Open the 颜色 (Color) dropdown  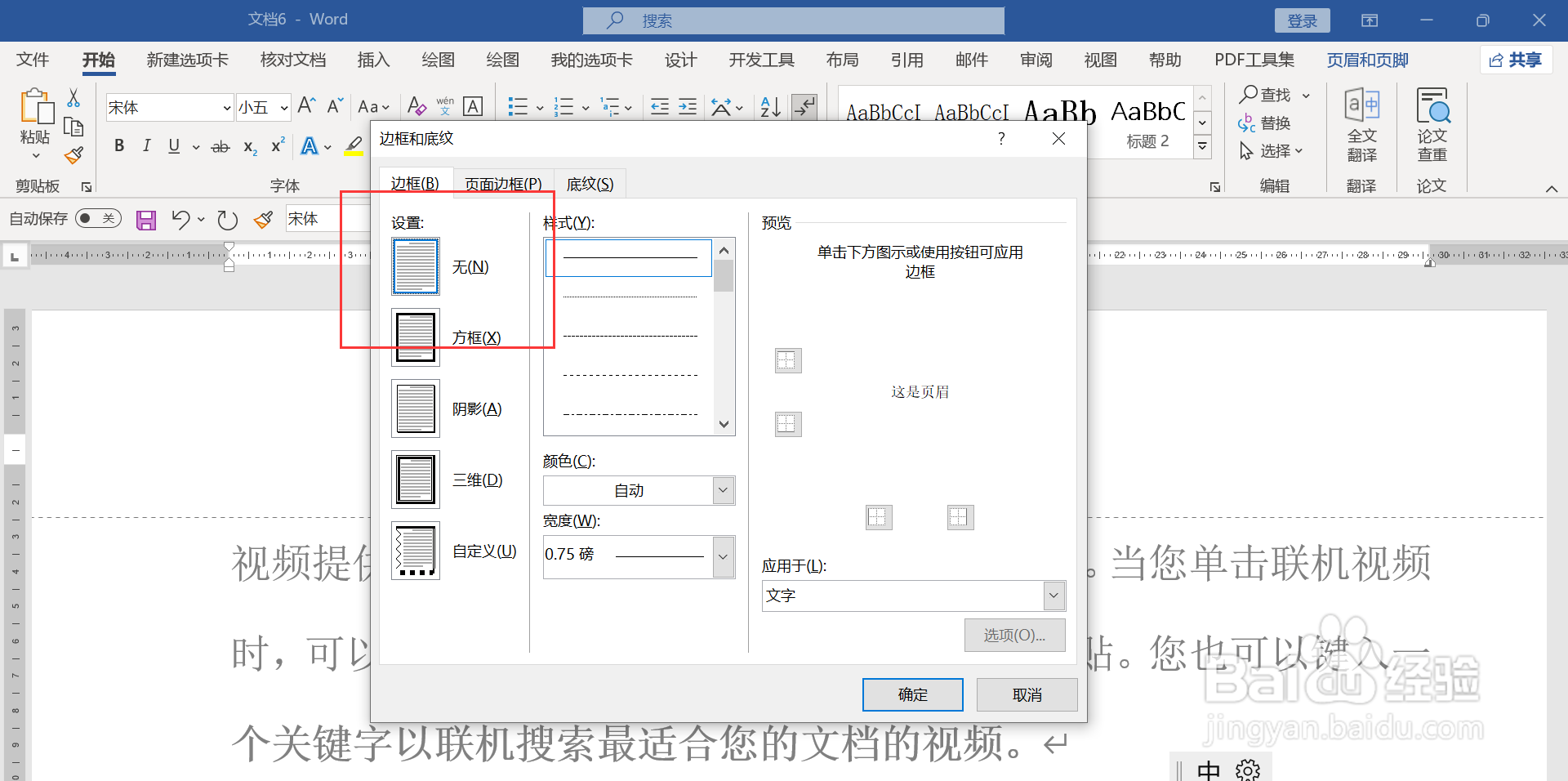tap(722, 490)
